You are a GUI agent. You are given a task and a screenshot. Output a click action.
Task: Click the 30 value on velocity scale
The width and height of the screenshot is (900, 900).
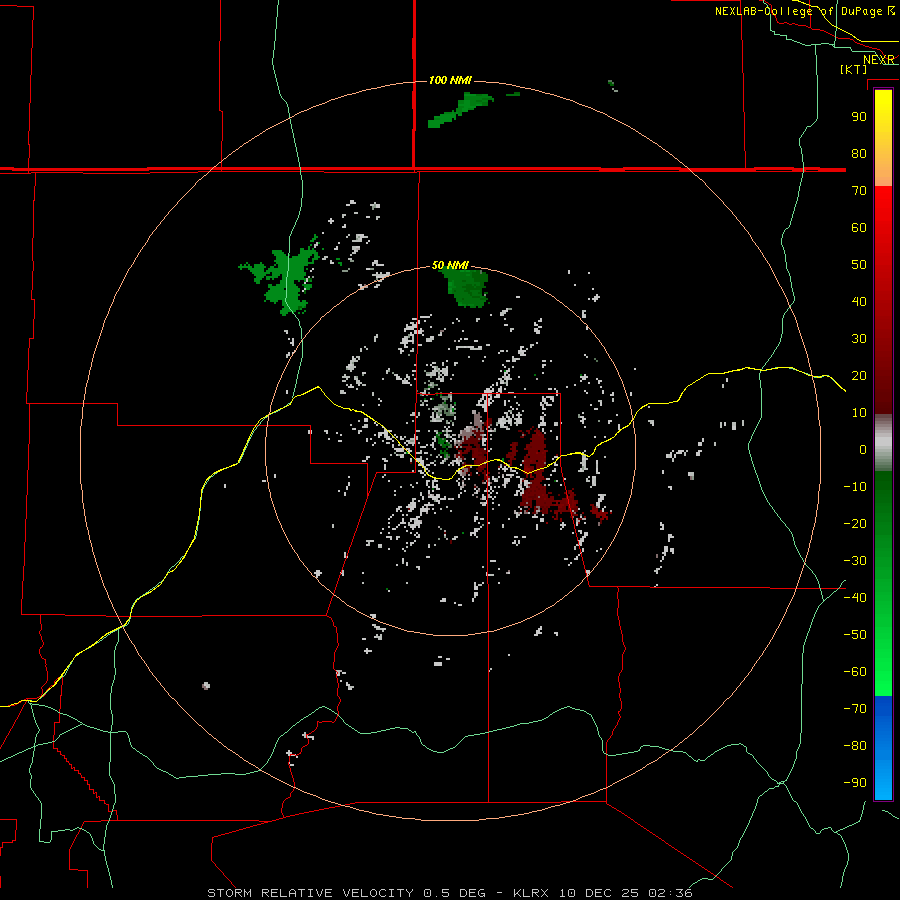(859, 339)
